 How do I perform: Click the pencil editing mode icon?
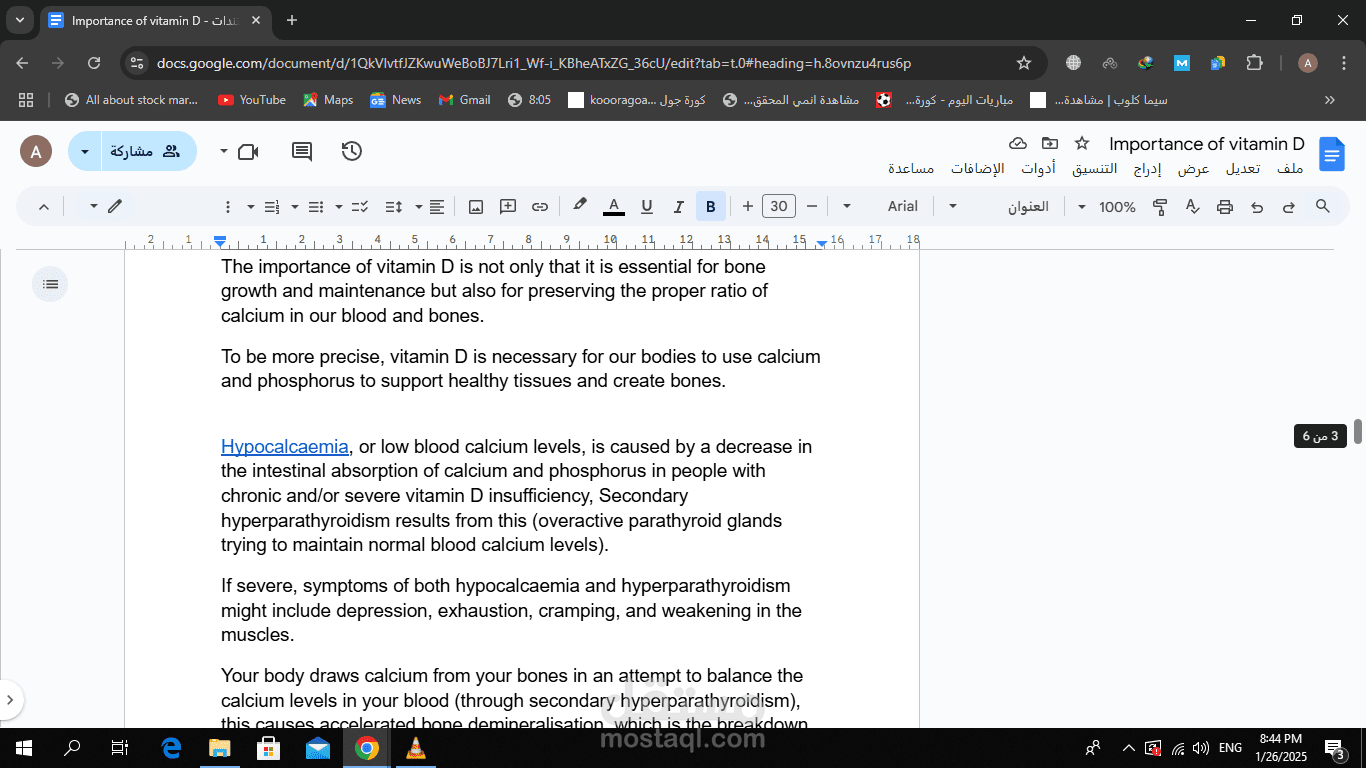coord(115,206)
